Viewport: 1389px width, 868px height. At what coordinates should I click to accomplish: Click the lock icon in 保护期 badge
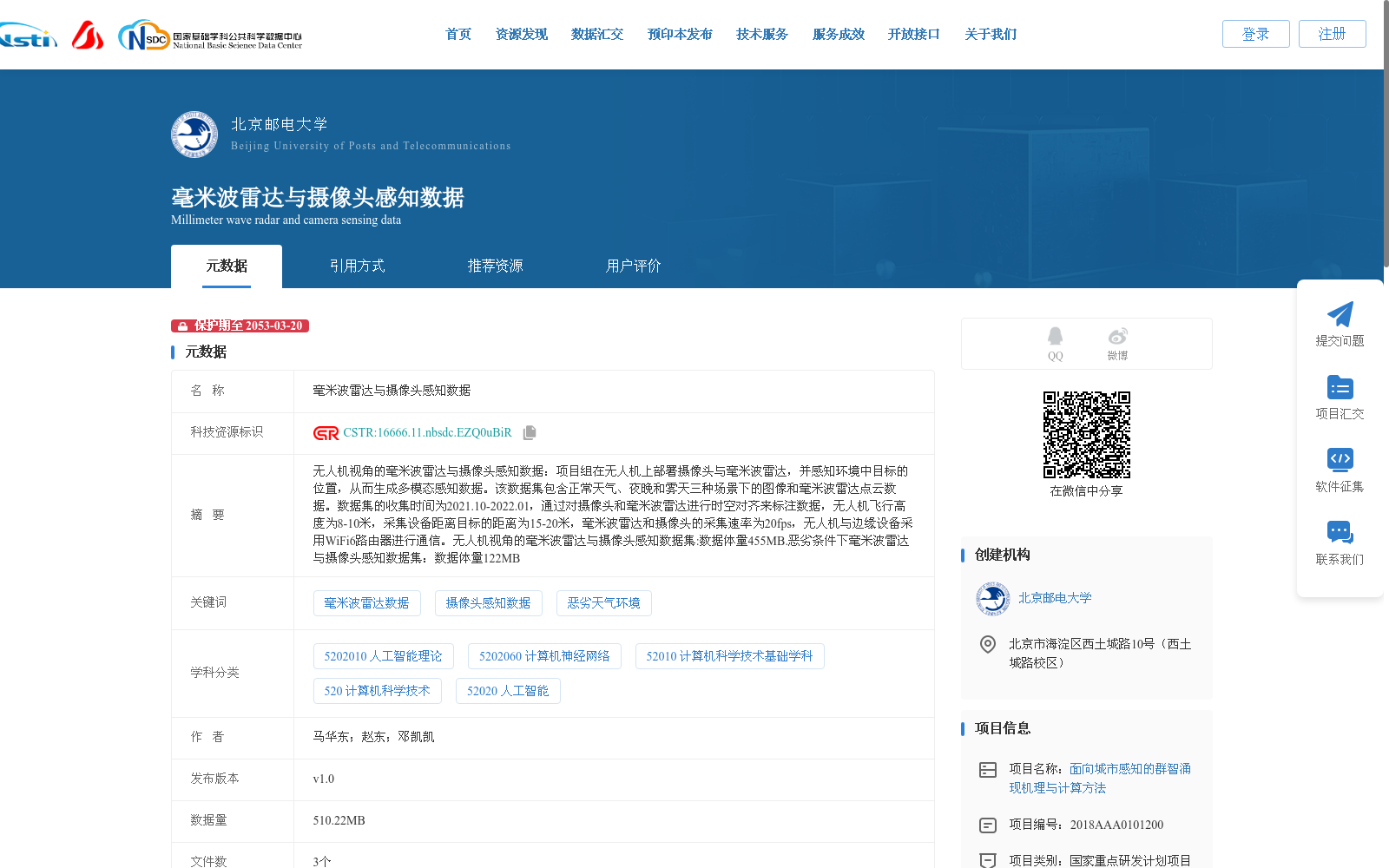pos(182,326)
